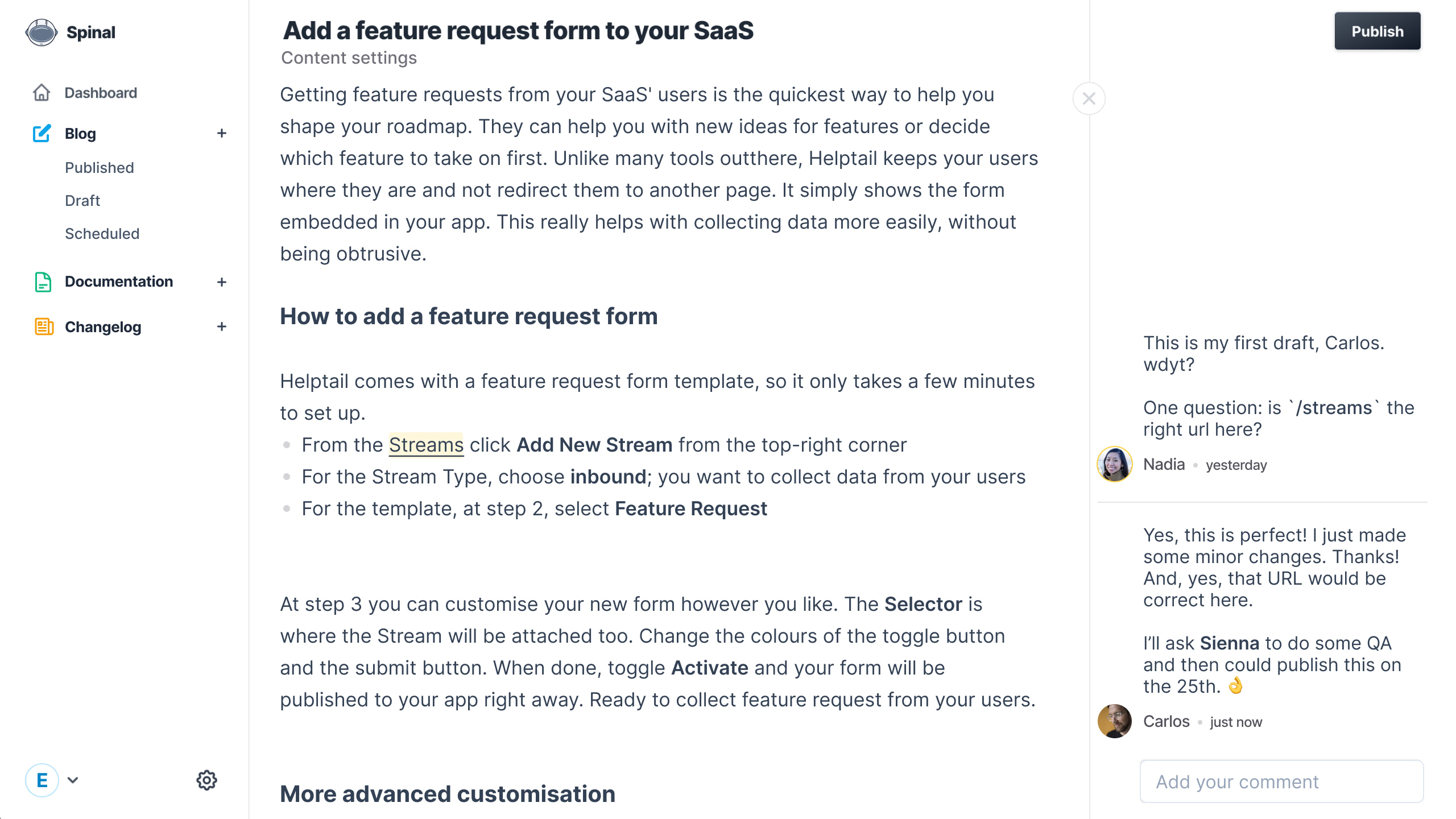Click the add new Blog post button
This screenshot has height=819, width=1456.
coord(222,133)
